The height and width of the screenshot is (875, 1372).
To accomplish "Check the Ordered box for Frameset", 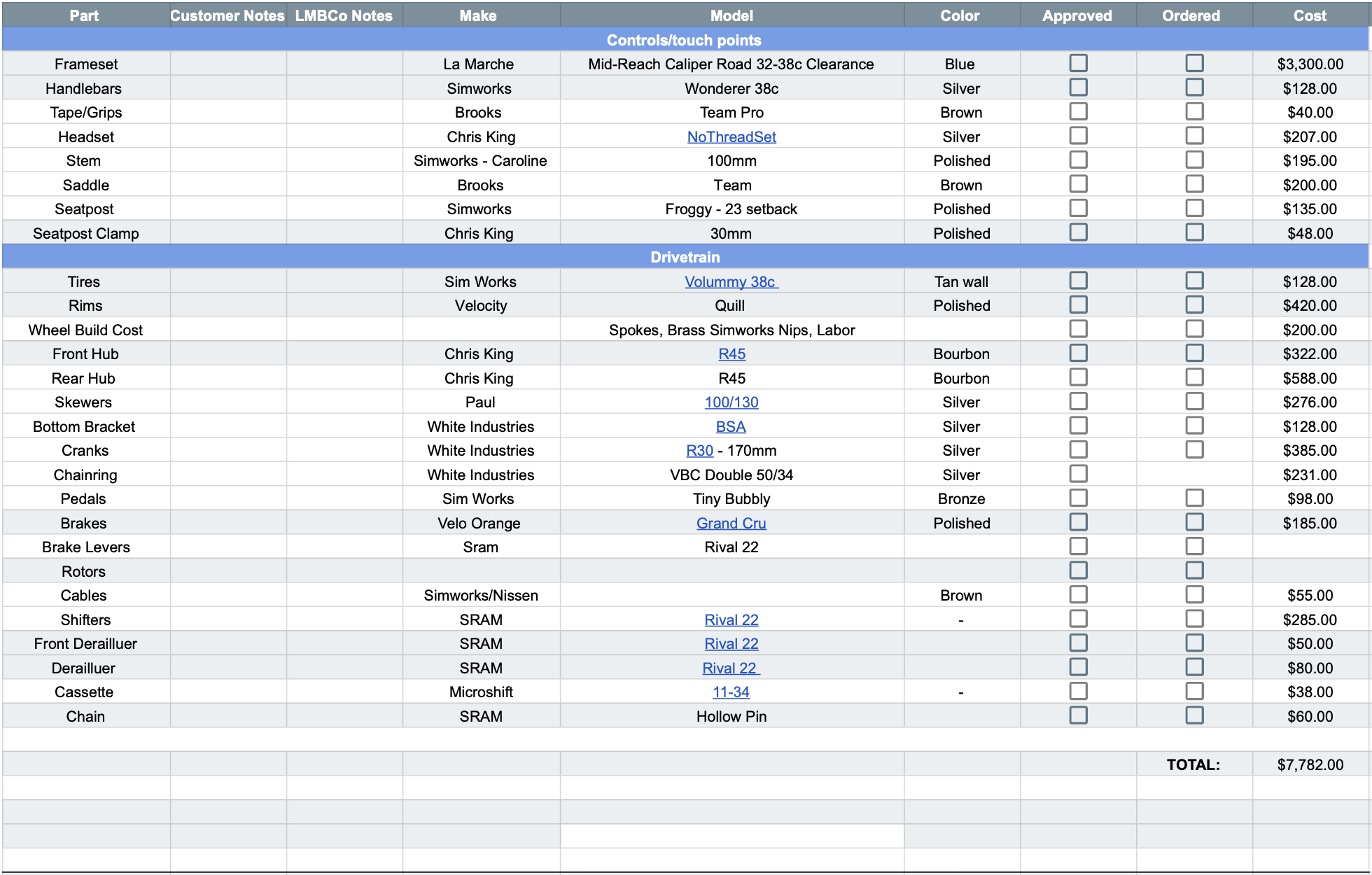I will [1194, 63].
